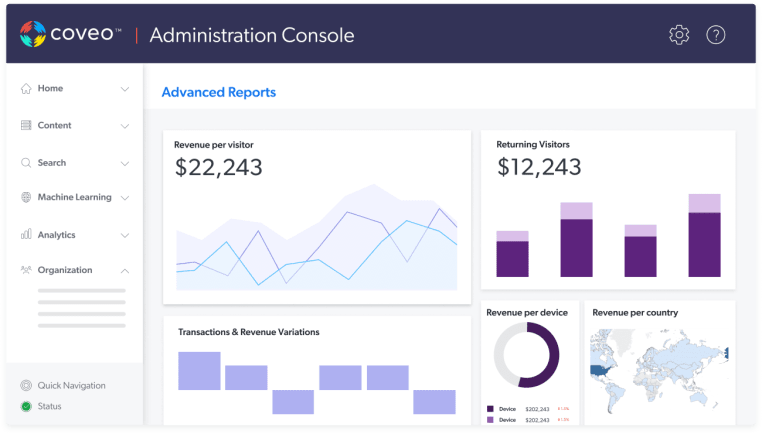Select the Analytics menu item
This screenshot has width=762, height=434.
[56, 235]
